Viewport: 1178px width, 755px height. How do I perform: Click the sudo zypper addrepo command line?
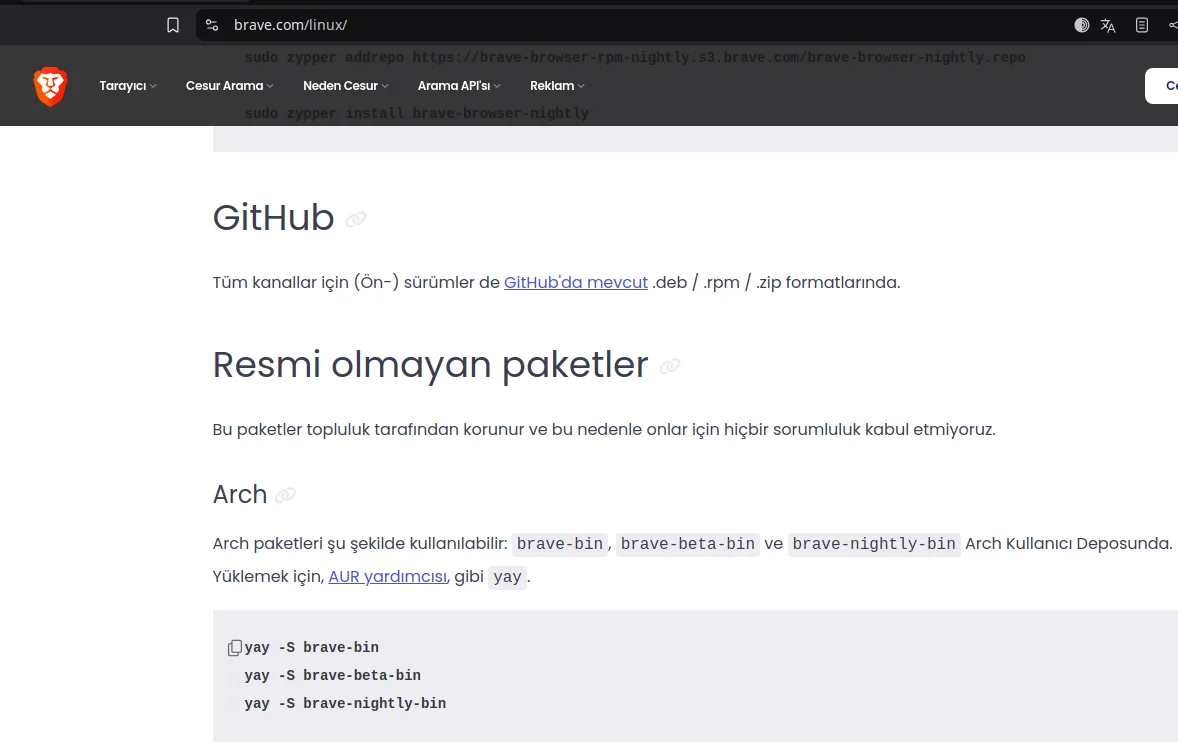(x=635, y=57)
